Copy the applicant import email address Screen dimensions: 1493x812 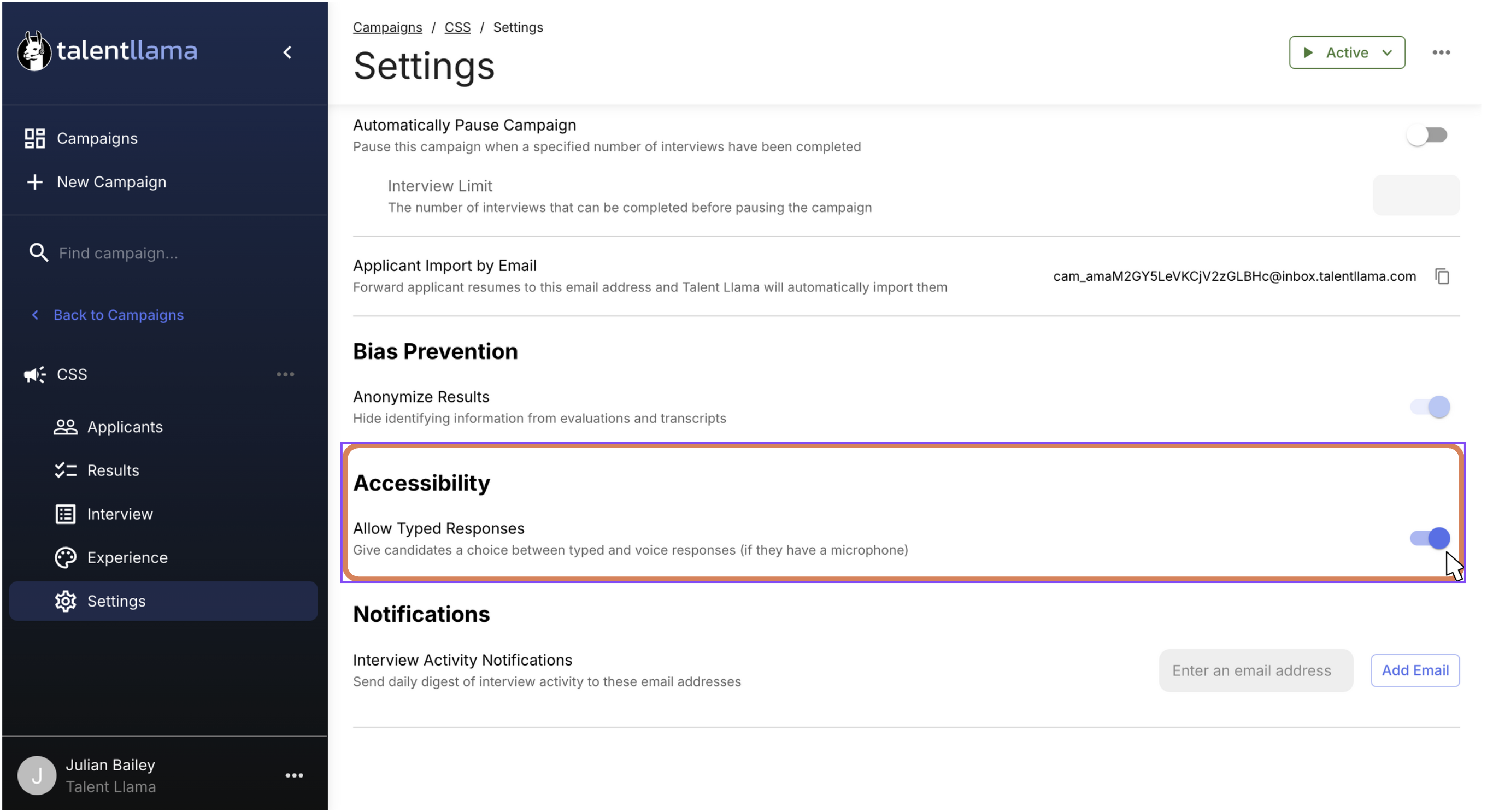point(1442,276)
